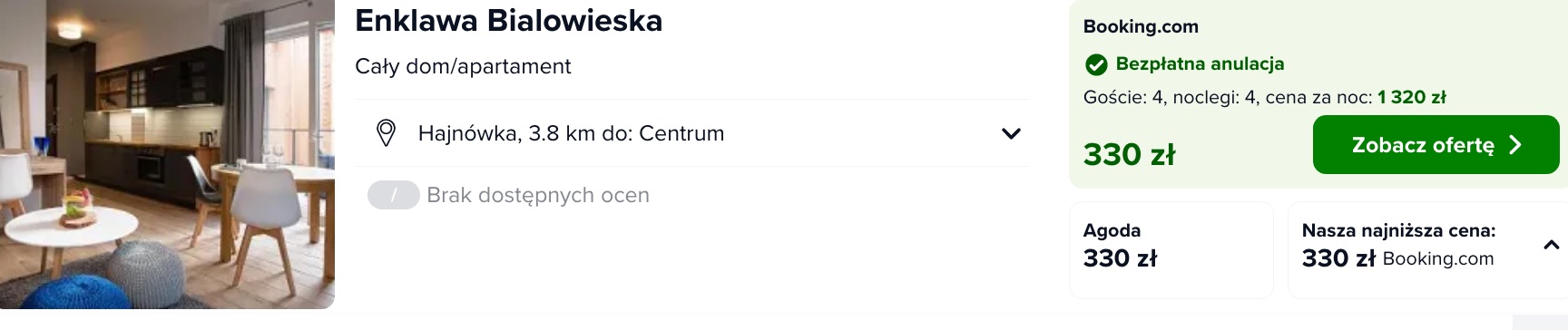Click the Hajnówka, 3.8 km do: Centrum row

(x=691, y=133)
